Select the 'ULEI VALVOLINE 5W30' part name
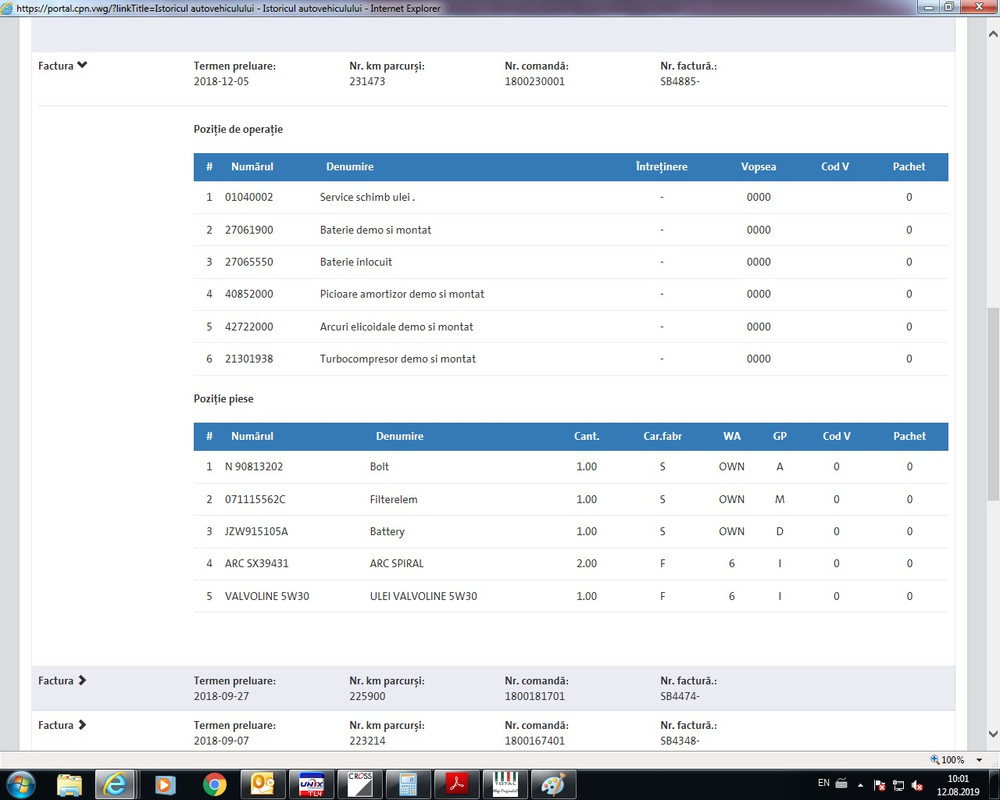This screenshot has width=1000, height=800. [423, 596]
